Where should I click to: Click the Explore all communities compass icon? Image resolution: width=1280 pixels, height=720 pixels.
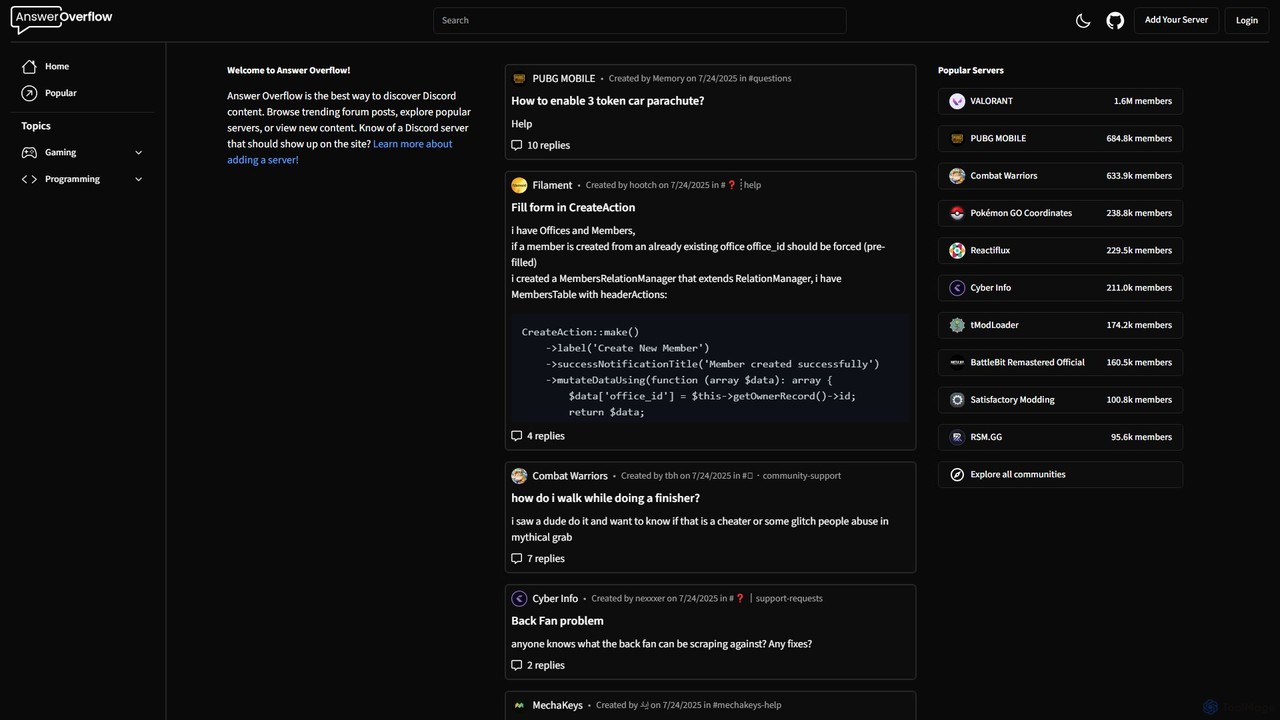pyautogui.click(x=957, y=474)
